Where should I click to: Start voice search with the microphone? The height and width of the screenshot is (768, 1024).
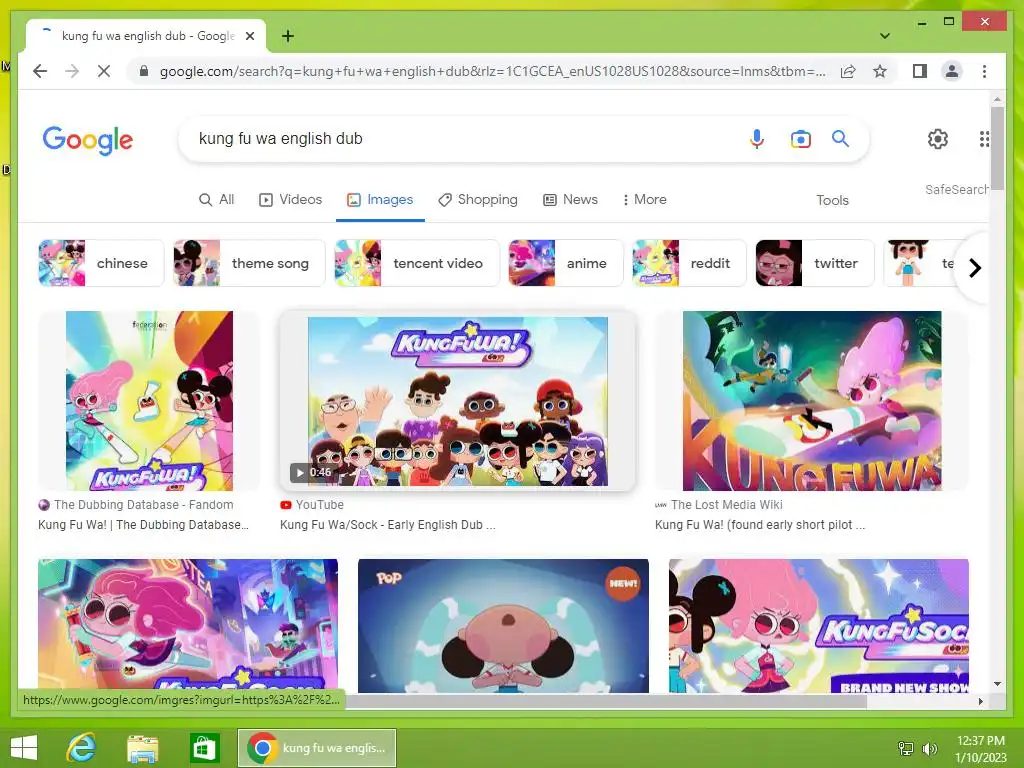[756, 138]
